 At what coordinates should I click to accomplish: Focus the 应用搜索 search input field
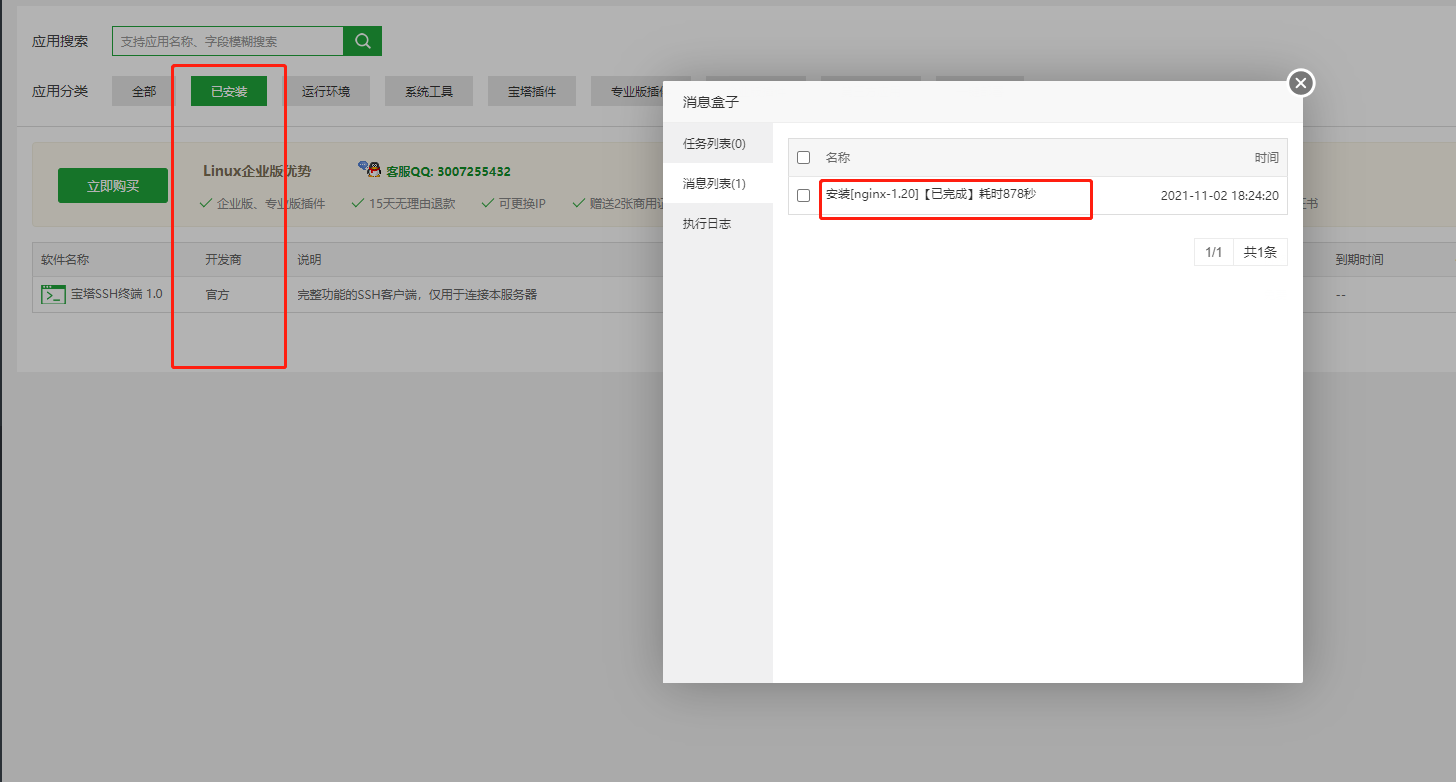tap(227, 41)
